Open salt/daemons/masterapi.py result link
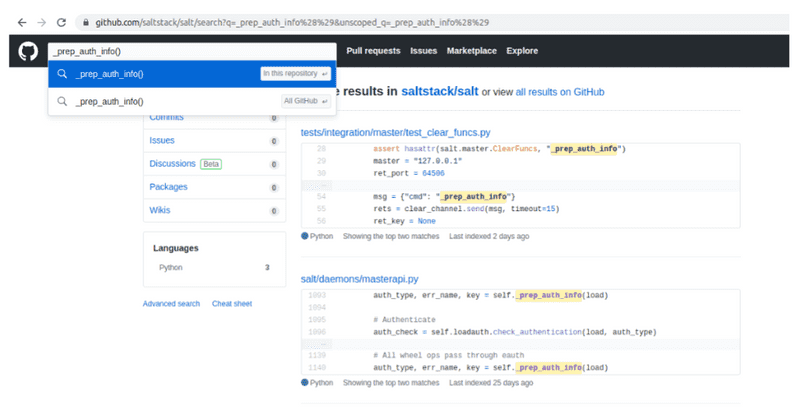Image resolution: width=800 pixels, height=415 pixels. [359, 279]
